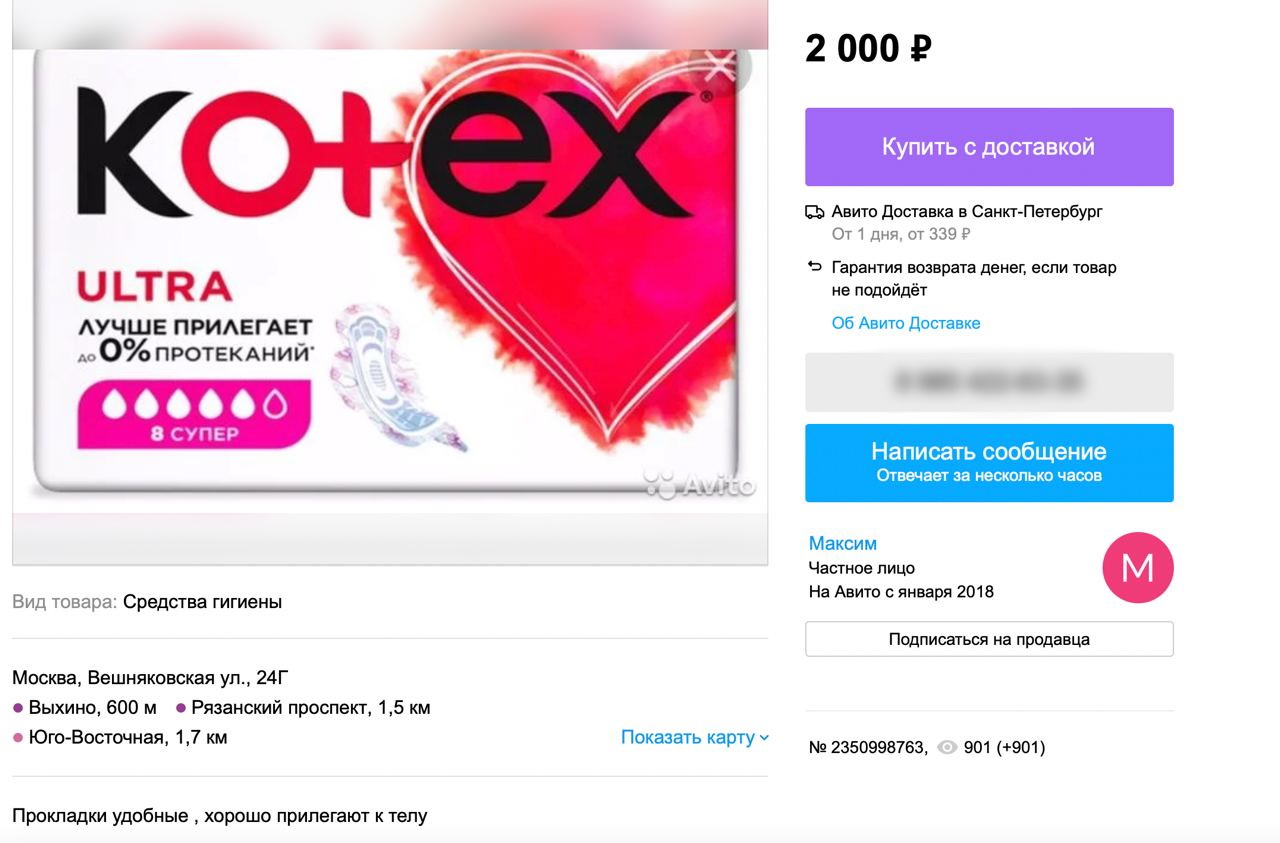
Task: Click the Юго-Восточная metro station marker
Action: click(18, 738)
